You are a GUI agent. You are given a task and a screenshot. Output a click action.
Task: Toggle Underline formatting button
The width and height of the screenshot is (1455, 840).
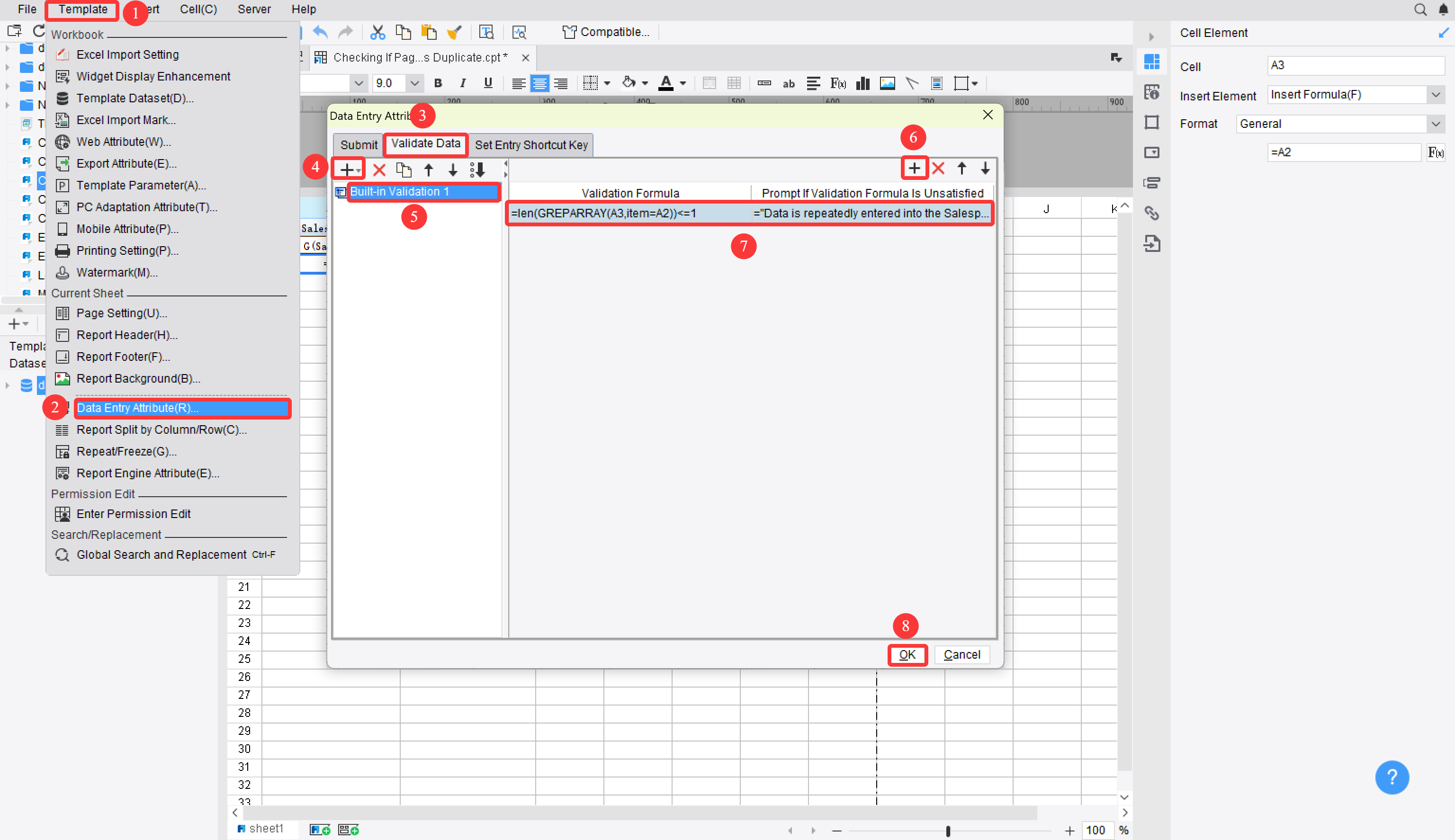pos(488,83)
